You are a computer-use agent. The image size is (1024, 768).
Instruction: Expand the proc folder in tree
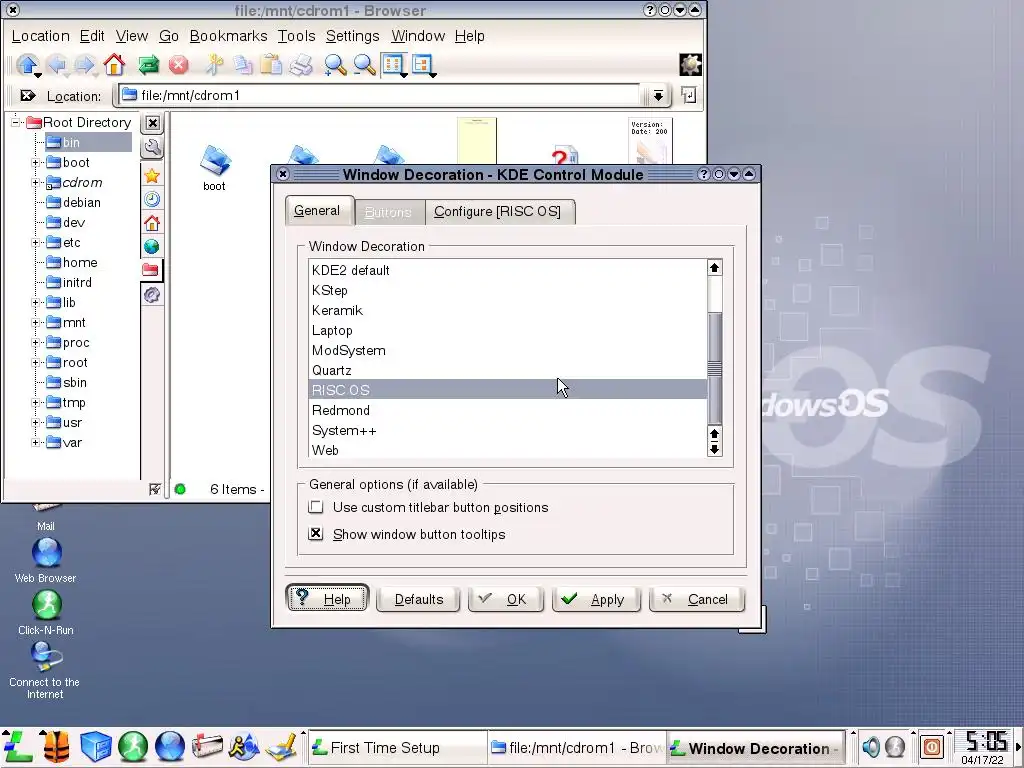(x=36, y=343)
